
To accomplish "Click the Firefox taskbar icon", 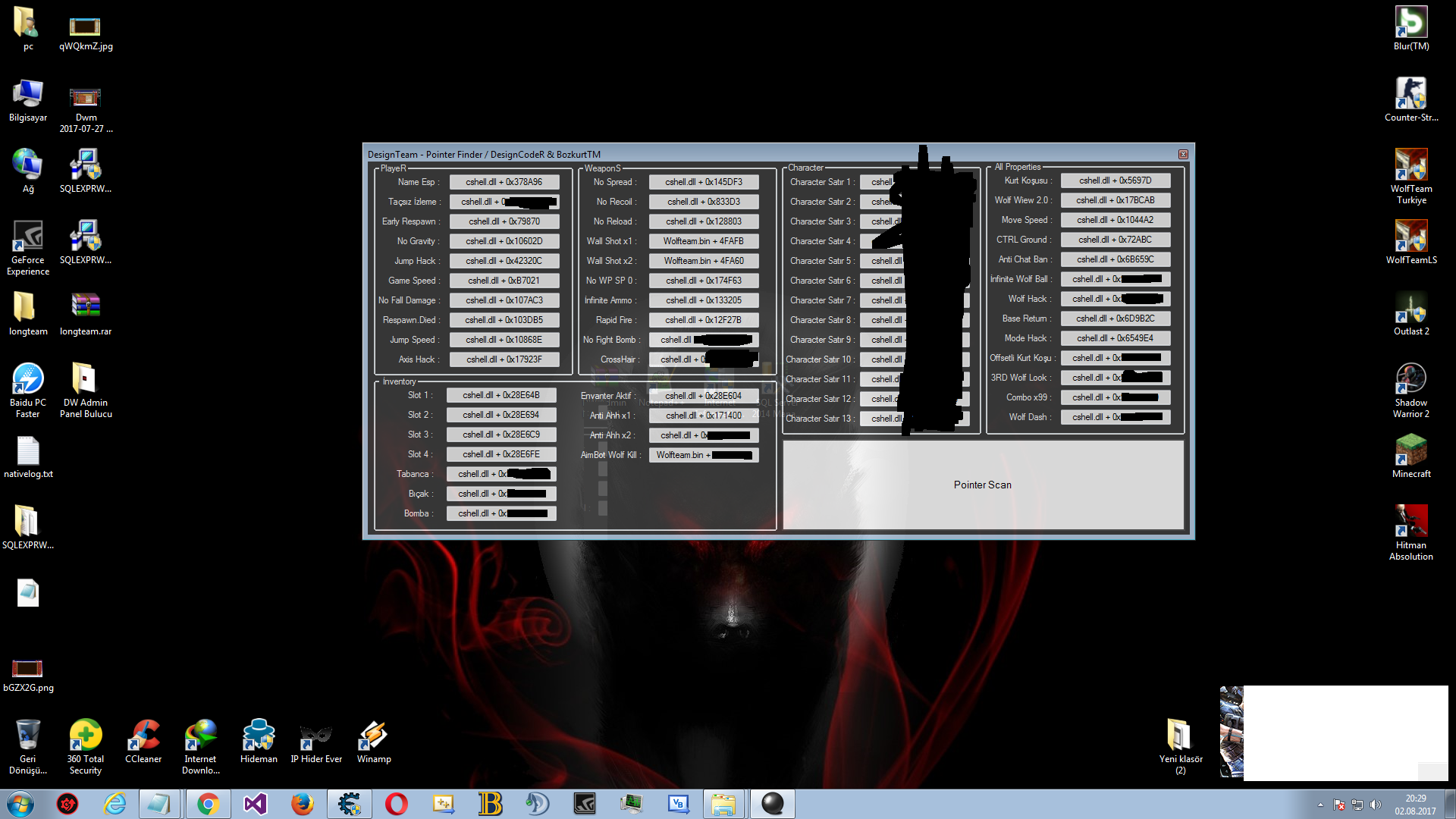I will [x=303, y=804].
